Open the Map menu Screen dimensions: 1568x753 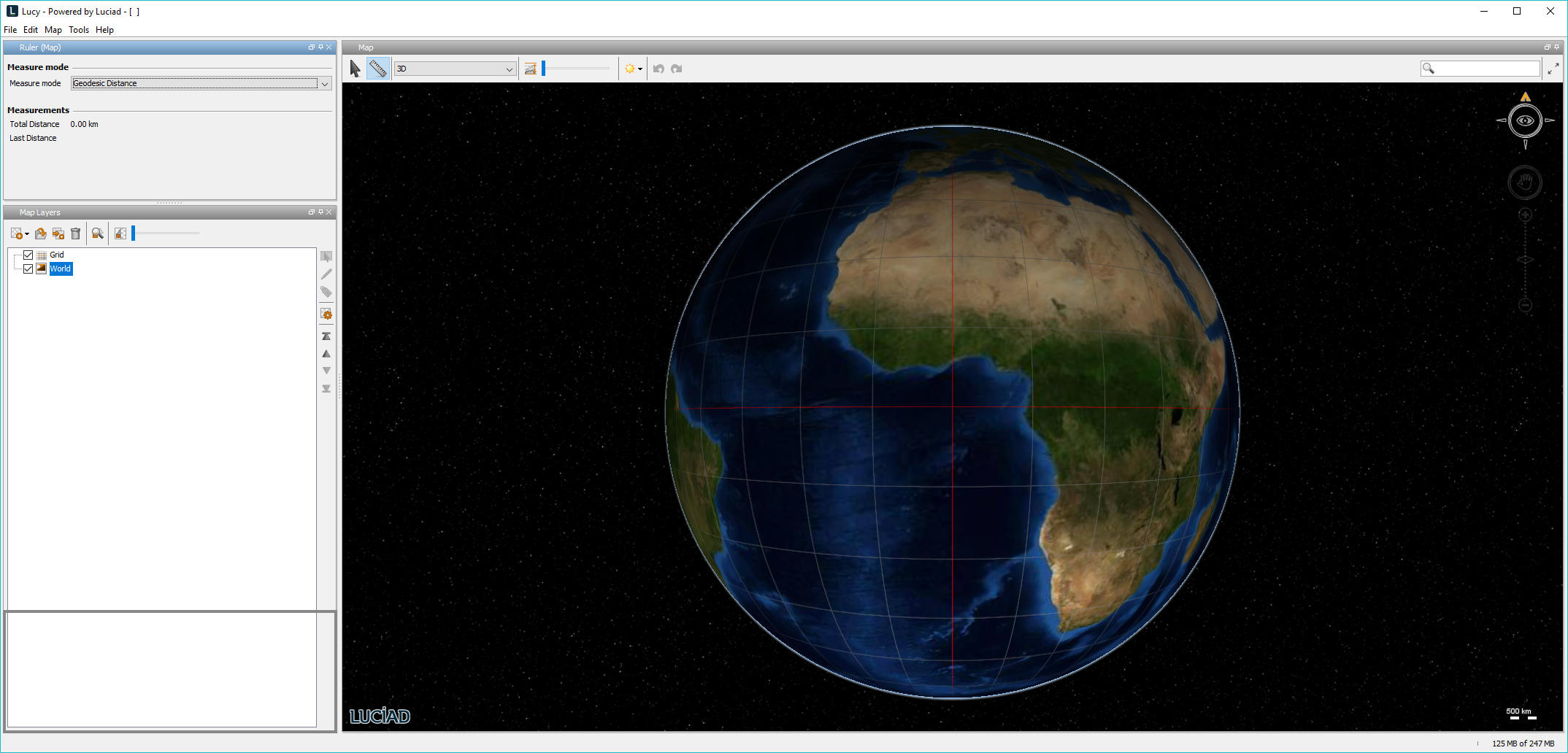tap(53, 30)
